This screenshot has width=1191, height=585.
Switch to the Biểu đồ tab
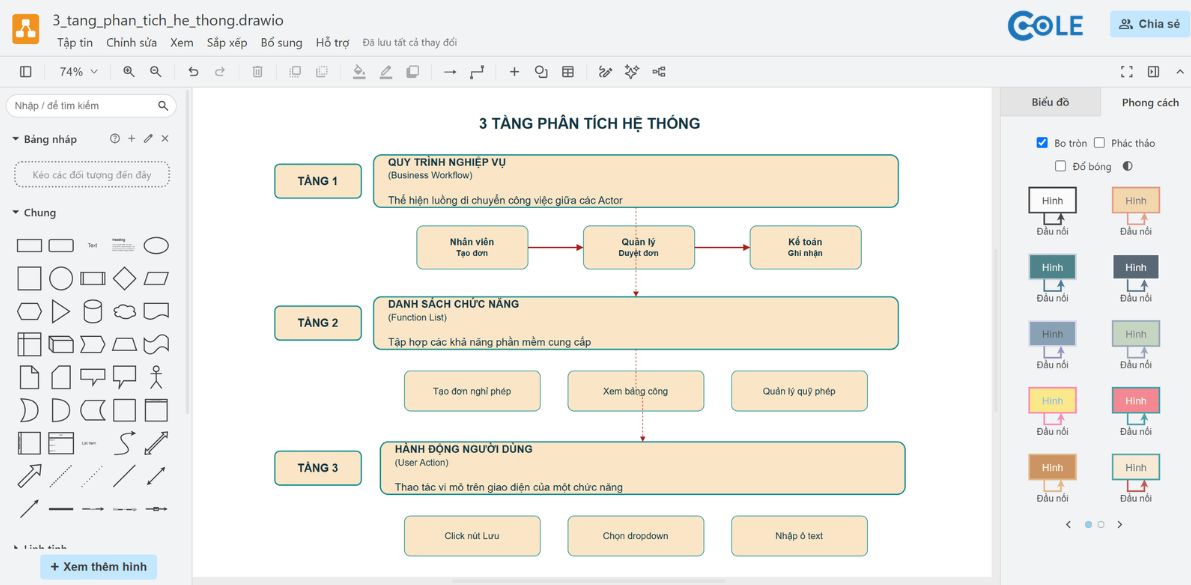(x=1050, y=103)
